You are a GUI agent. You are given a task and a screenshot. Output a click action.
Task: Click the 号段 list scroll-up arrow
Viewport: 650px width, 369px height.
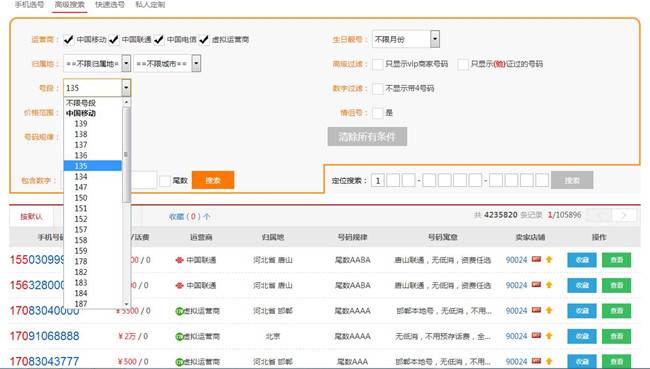pos(126,102)
